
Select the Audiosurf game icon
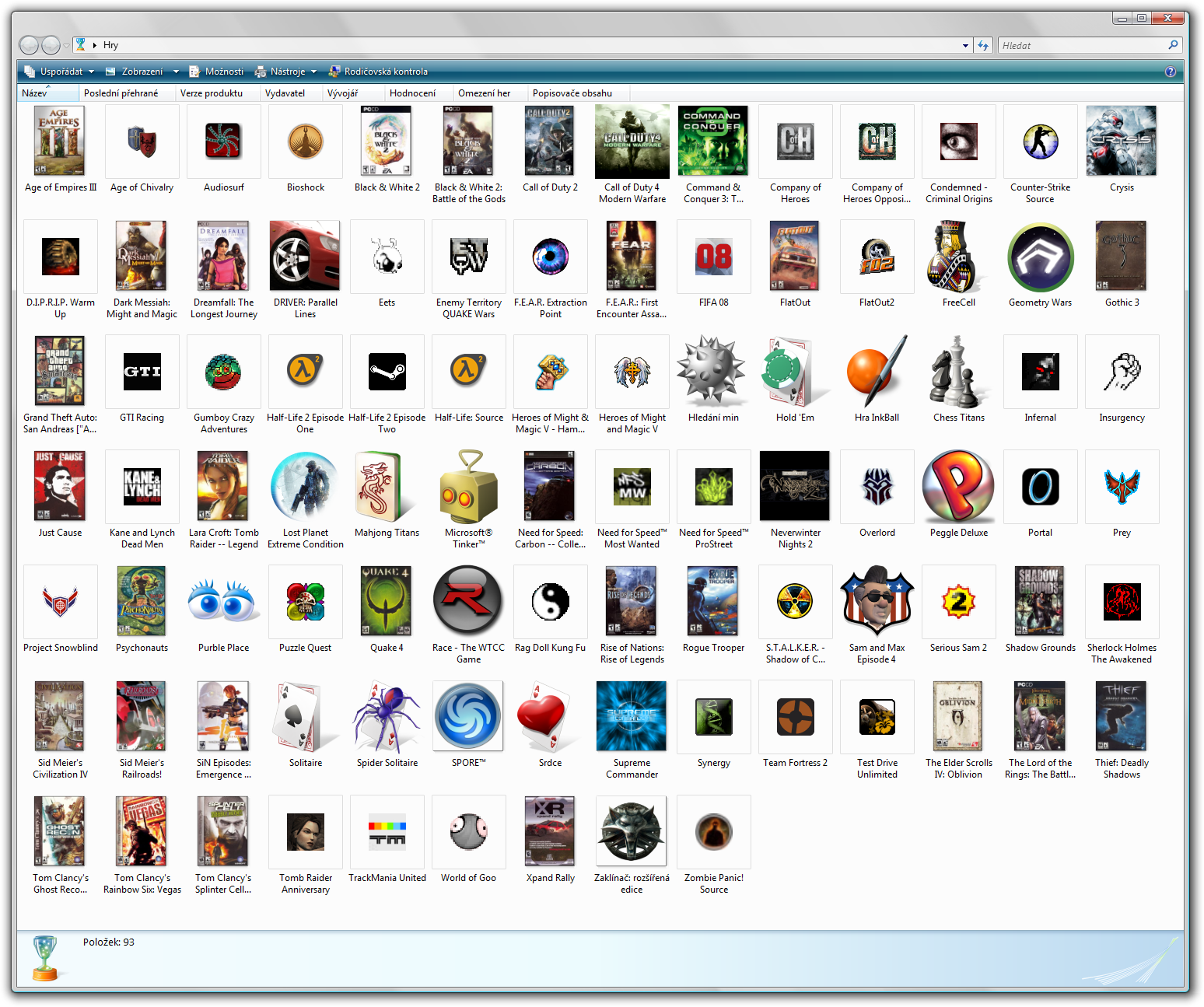click(223, 142)
